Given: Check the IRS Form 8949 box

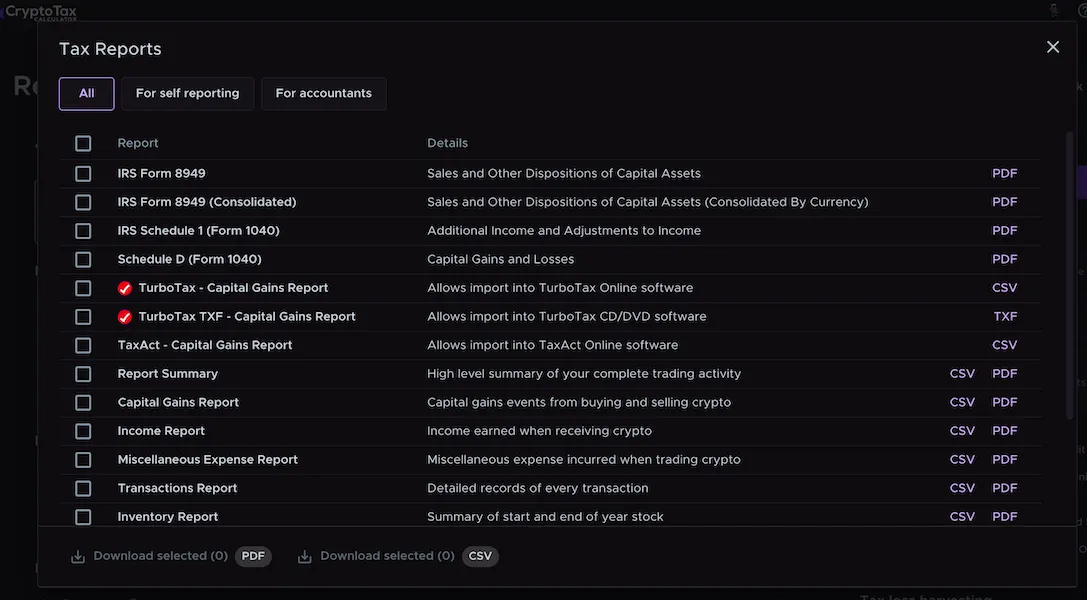Looking at the screenshot, I should click(83, 173).
